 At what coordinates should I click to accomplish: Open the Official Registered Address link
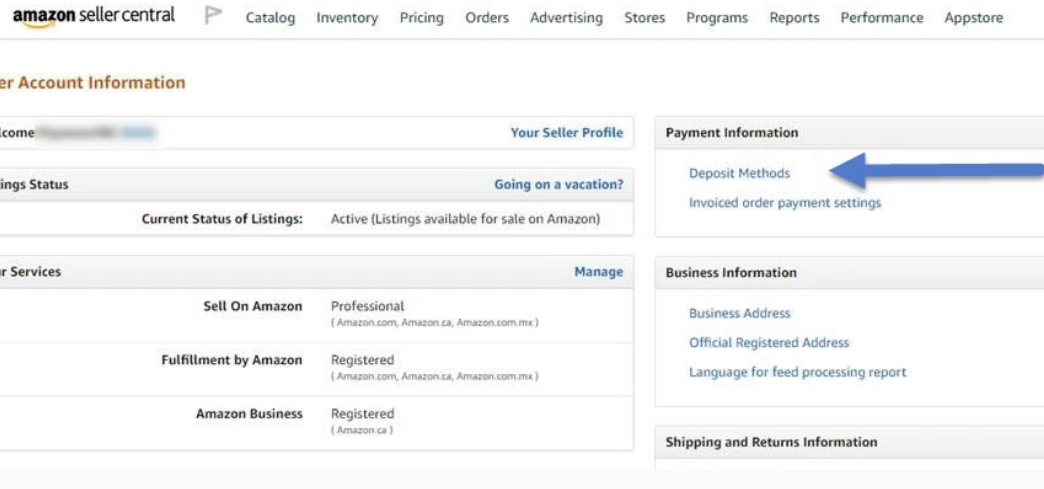click(768, 342)
